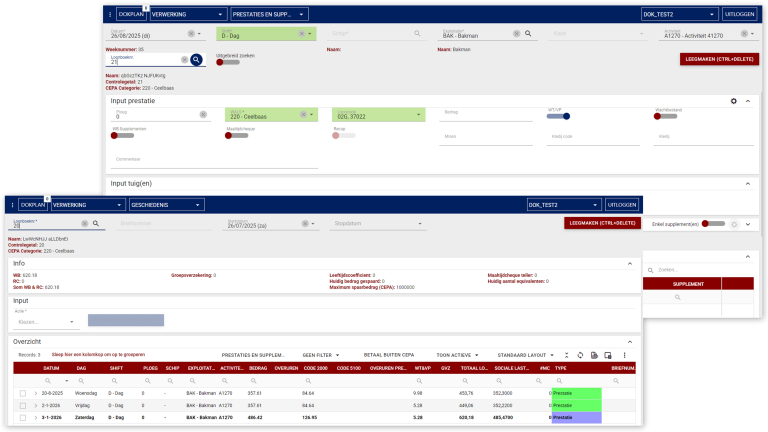Screen dimensions: 768x432
Task: Click the search icon next to Loopbaan in Geschiedenis
Action: coord(95,224)
